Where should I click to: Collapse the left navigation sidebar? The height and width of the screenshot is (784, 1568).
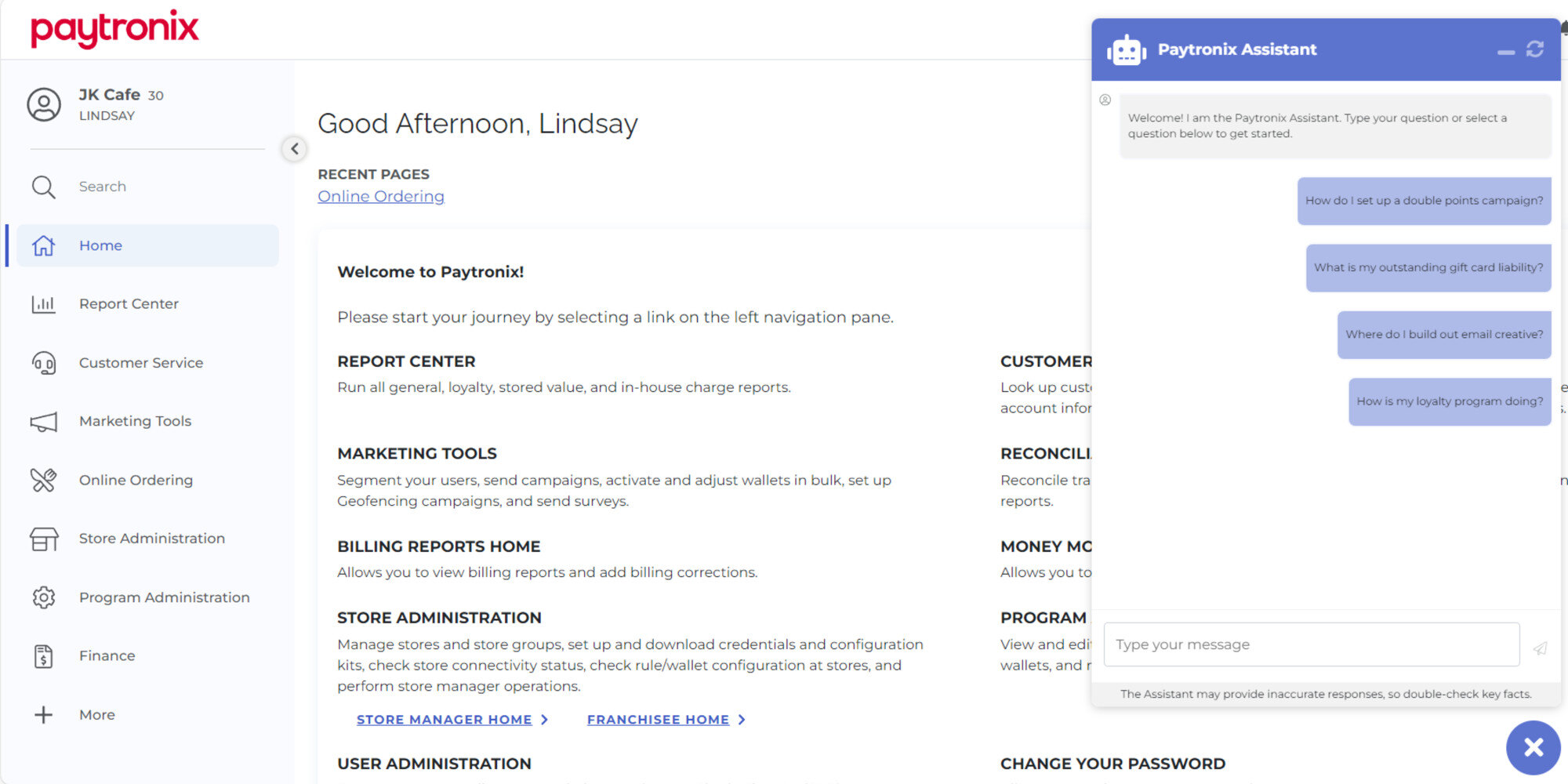(x=294, y=148)
